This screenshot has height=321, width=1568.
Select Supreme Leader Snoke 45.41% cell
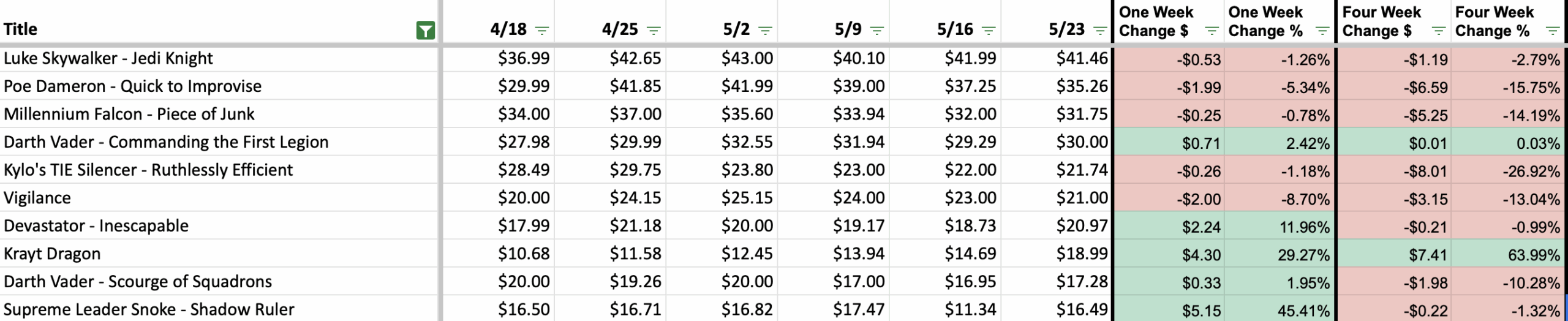coord(1280,310)
